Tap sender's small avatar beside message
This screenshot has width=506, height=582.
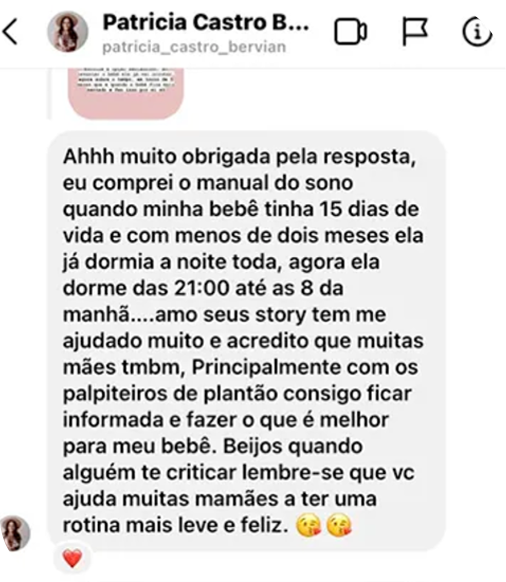(15, 533)
